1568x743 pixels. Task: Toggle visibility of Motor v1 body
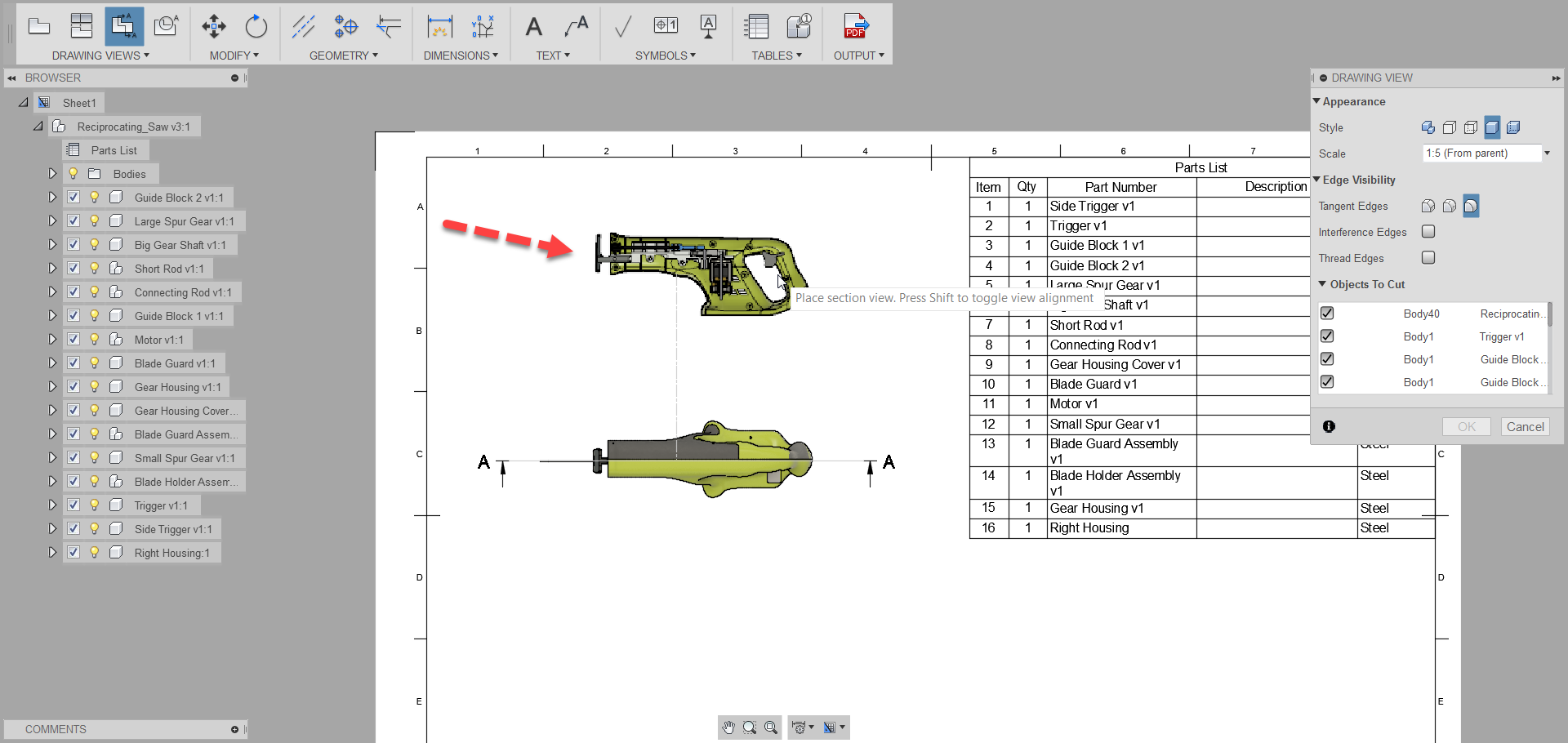click(x=94, y=339)
